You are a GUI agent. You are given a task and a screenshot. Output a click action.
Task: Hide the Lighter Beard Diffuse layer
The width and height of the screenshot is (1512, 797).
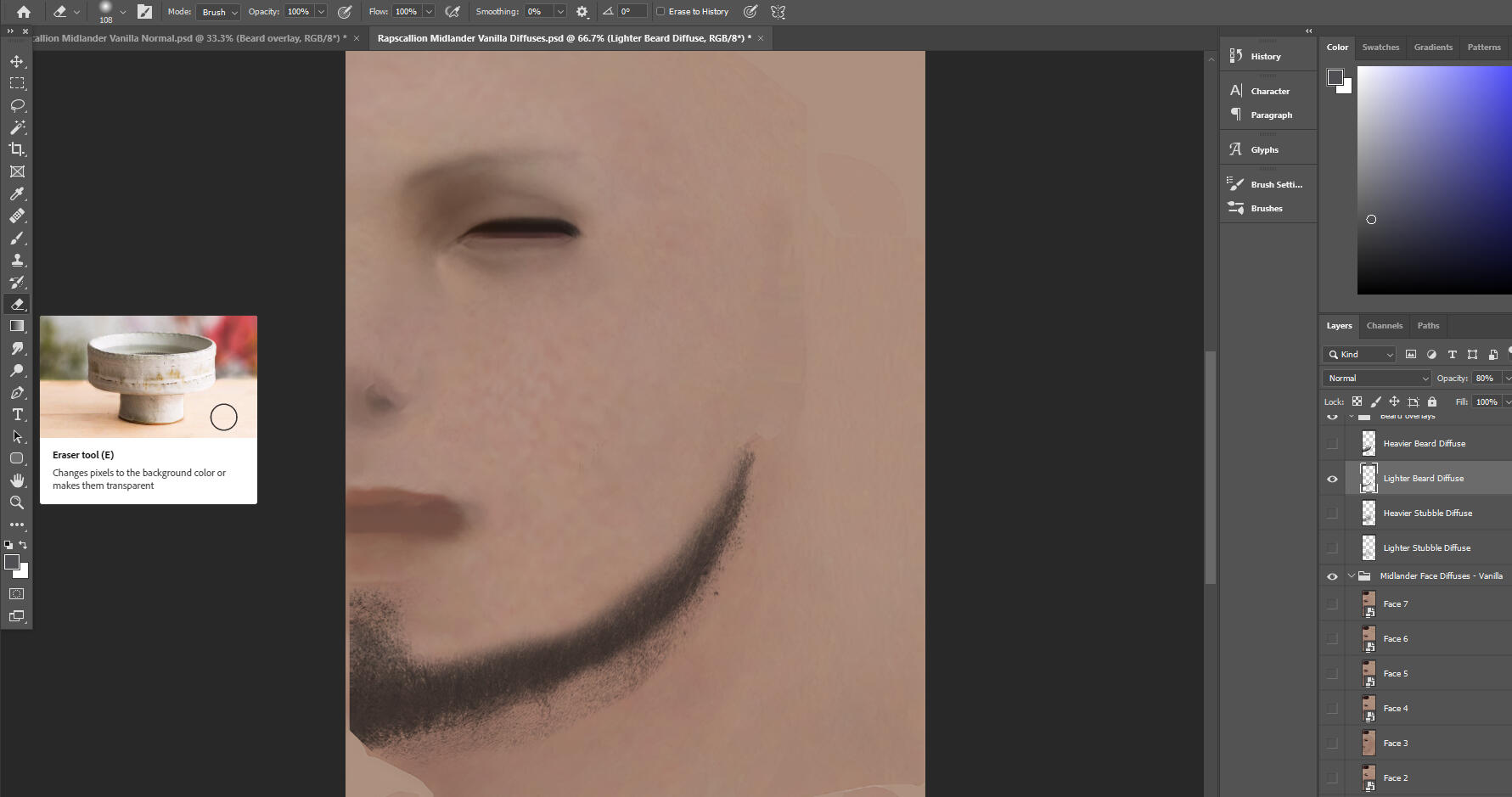coord(1332,478)
